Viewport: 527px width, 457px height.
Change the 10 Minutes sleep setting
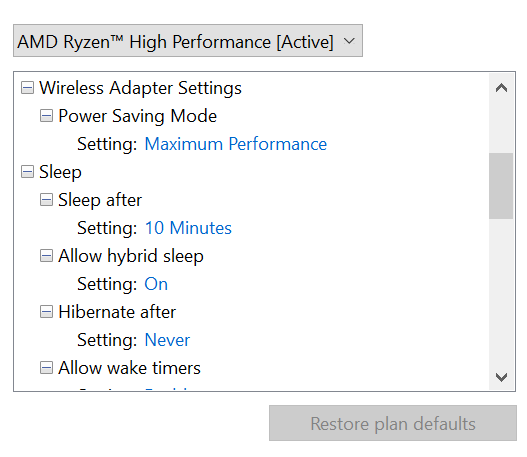(188, 228)
